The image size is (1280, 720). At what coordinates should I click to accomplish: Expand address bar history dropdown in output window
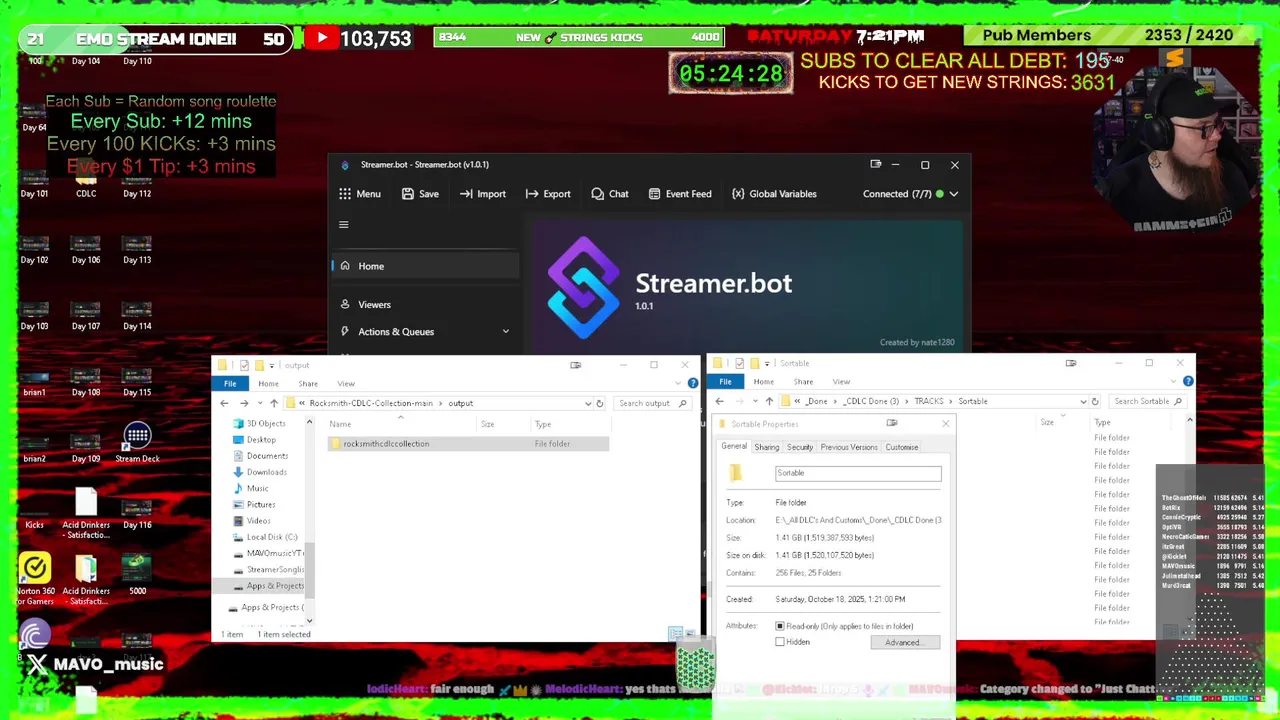point(588,403)
